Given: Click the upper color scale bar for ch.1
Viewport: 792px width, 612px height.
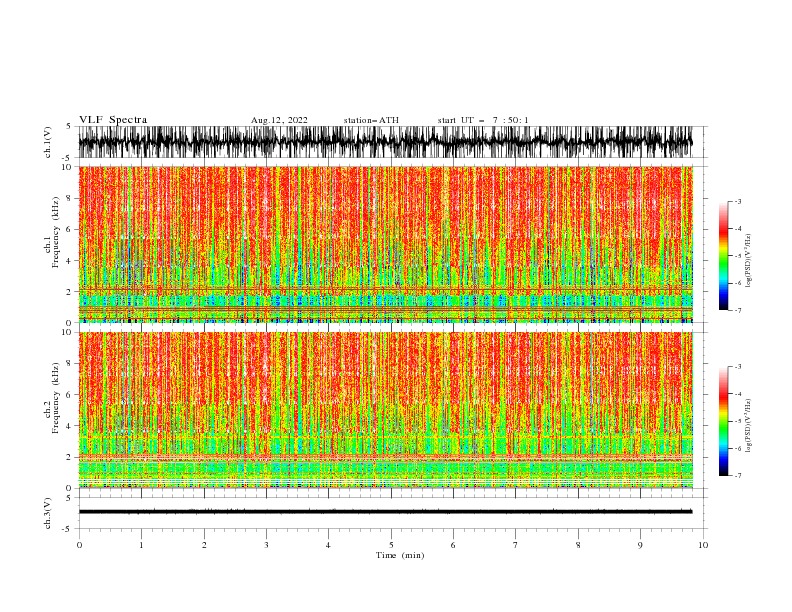Looking at the screenshot, I should (x=723, y=256).
